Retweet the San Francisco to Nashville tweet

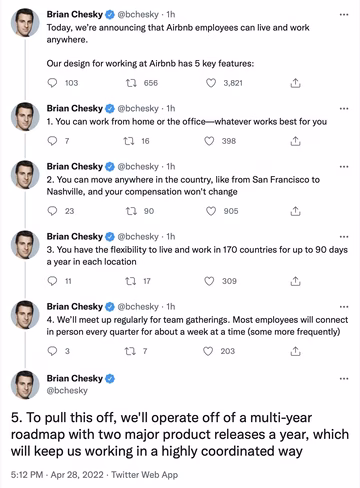coord(131,211)
